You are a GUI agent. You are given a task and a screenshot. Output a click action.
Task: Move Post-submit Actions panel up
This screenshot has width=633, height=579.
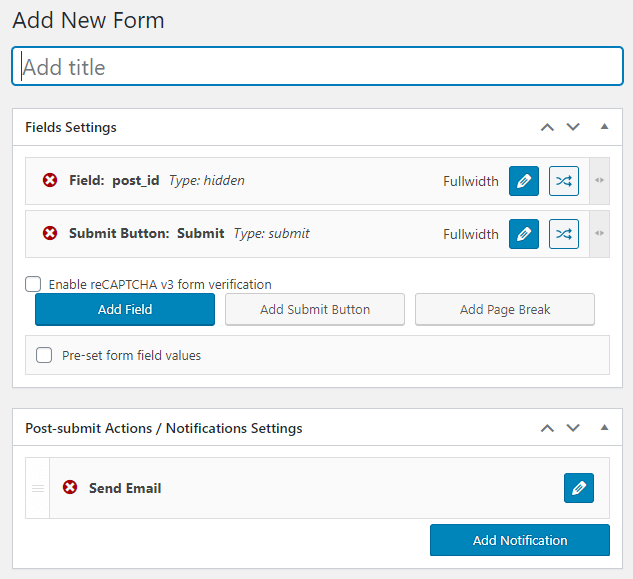click(547, 428)
